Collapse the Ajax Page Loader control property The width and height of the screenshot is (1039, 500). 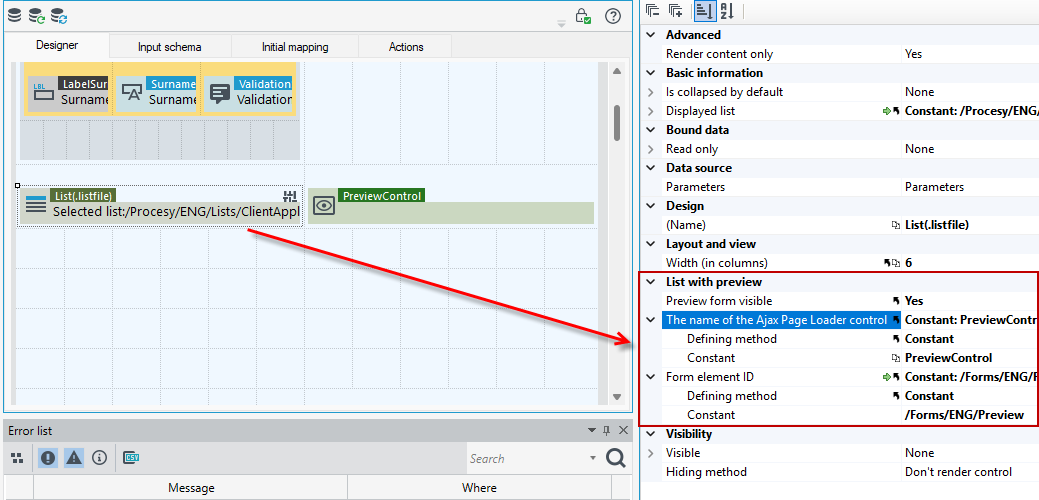point(651,320)
